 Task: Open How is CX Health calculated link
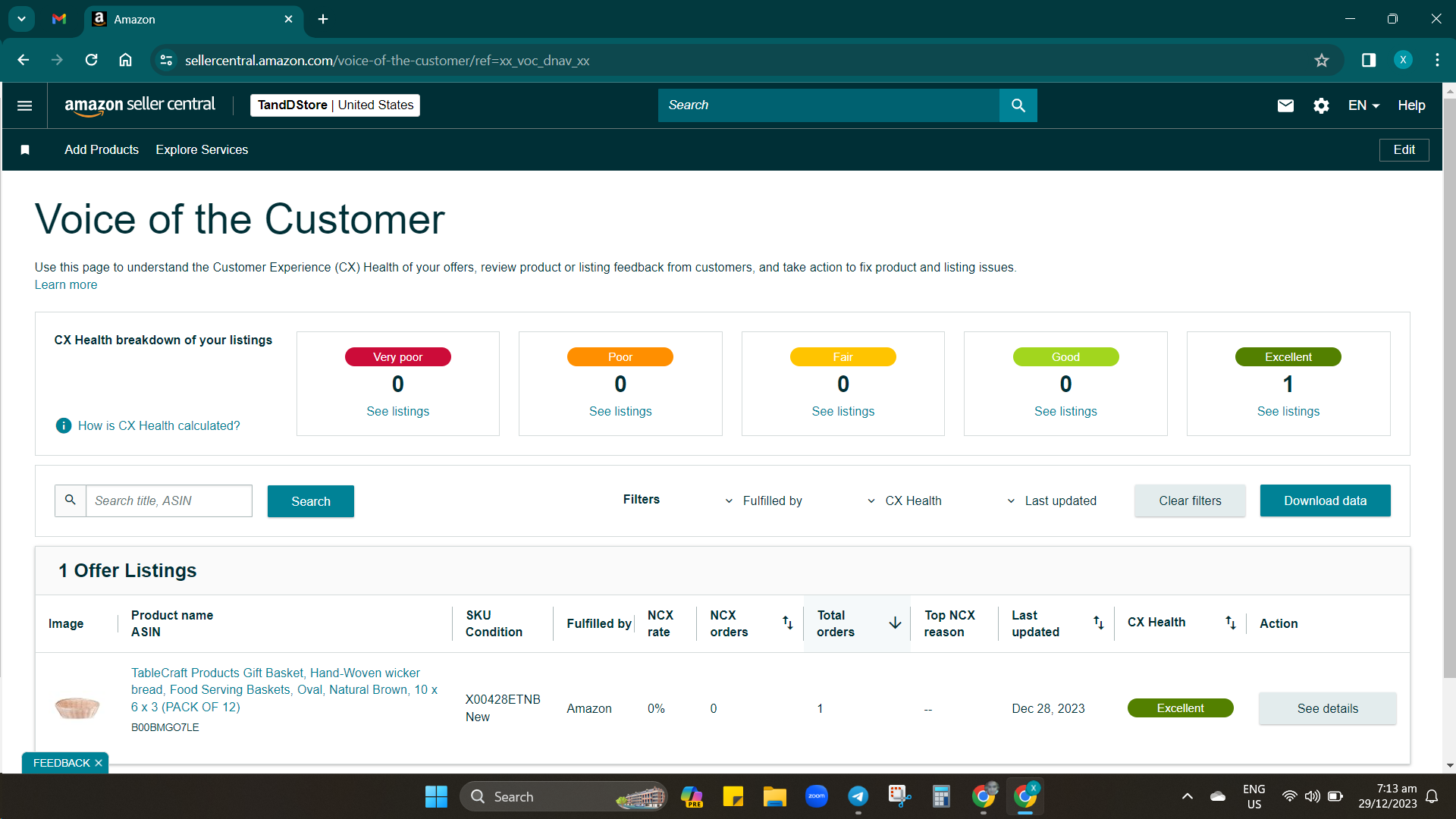pos(158,426)
